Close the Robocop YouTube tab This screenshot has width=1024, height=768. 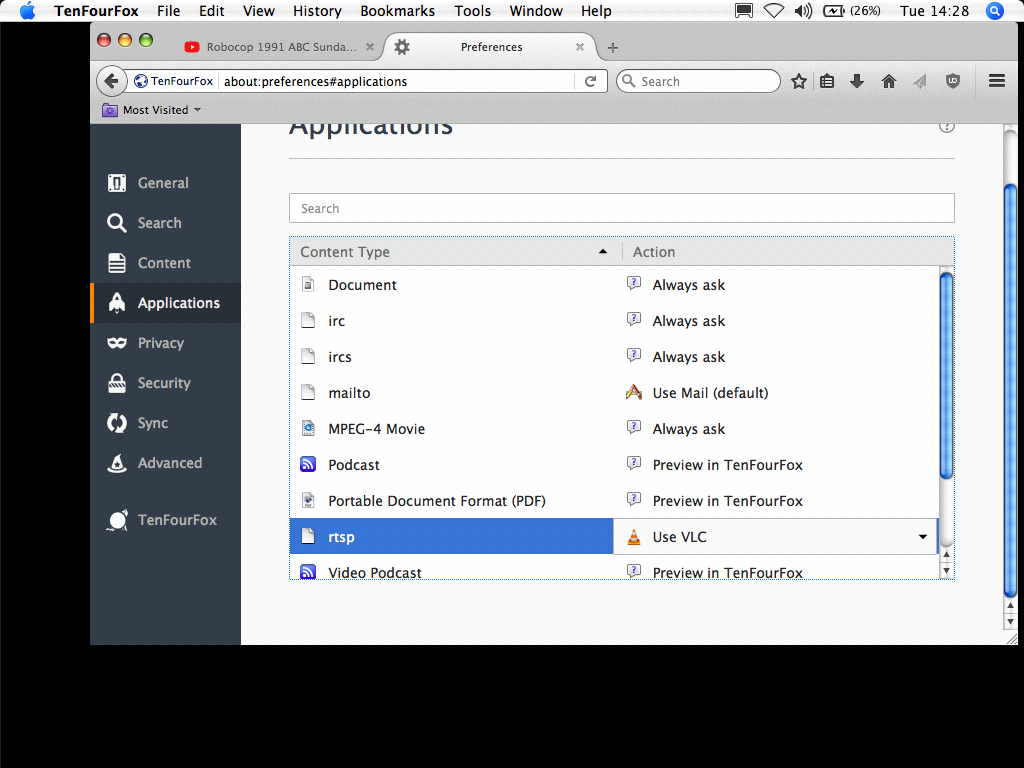click(370, 47)
